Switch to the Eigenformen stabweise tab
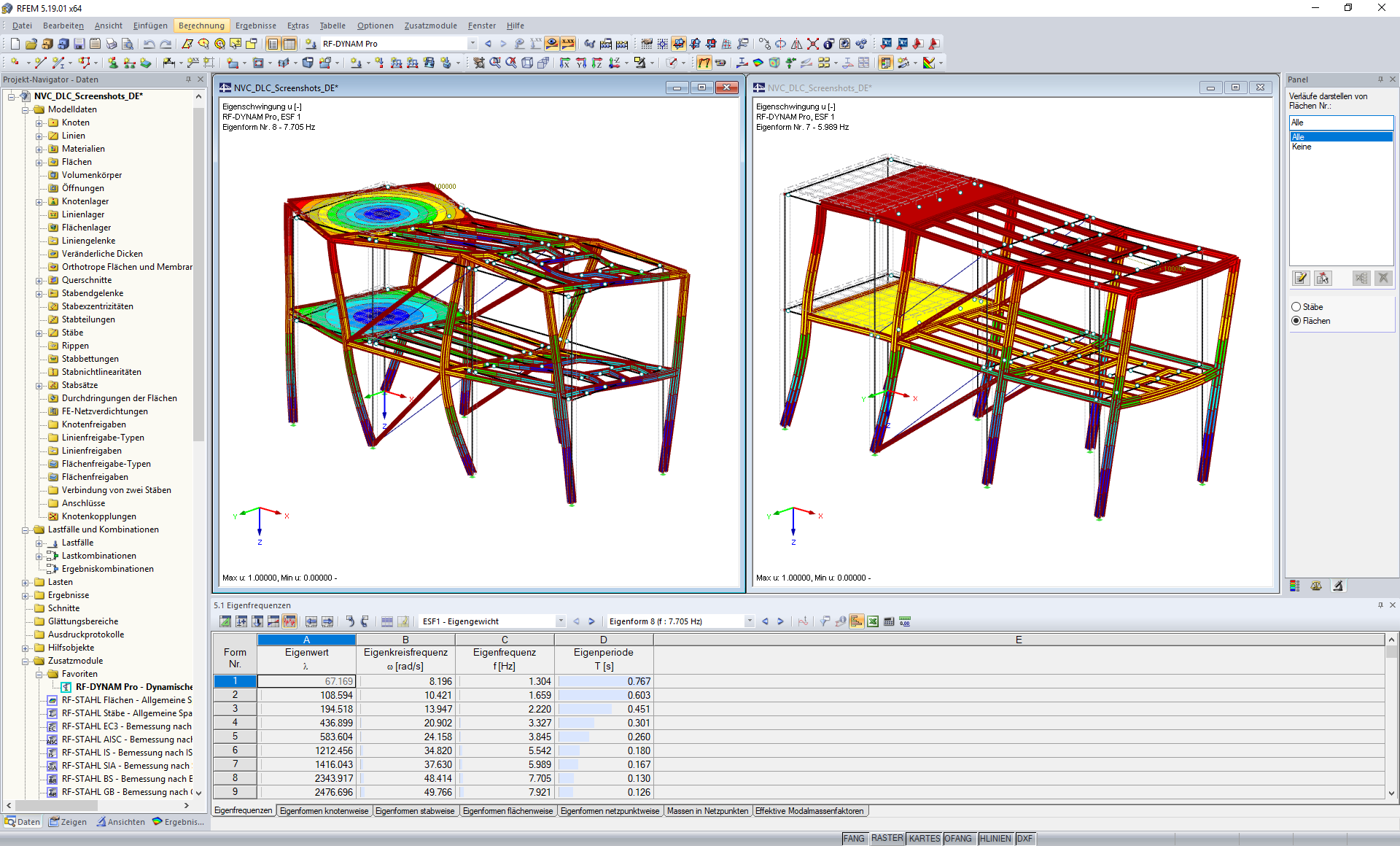Image resolution: width=1400 pixels, height=846 pixels. coord(415,810)
